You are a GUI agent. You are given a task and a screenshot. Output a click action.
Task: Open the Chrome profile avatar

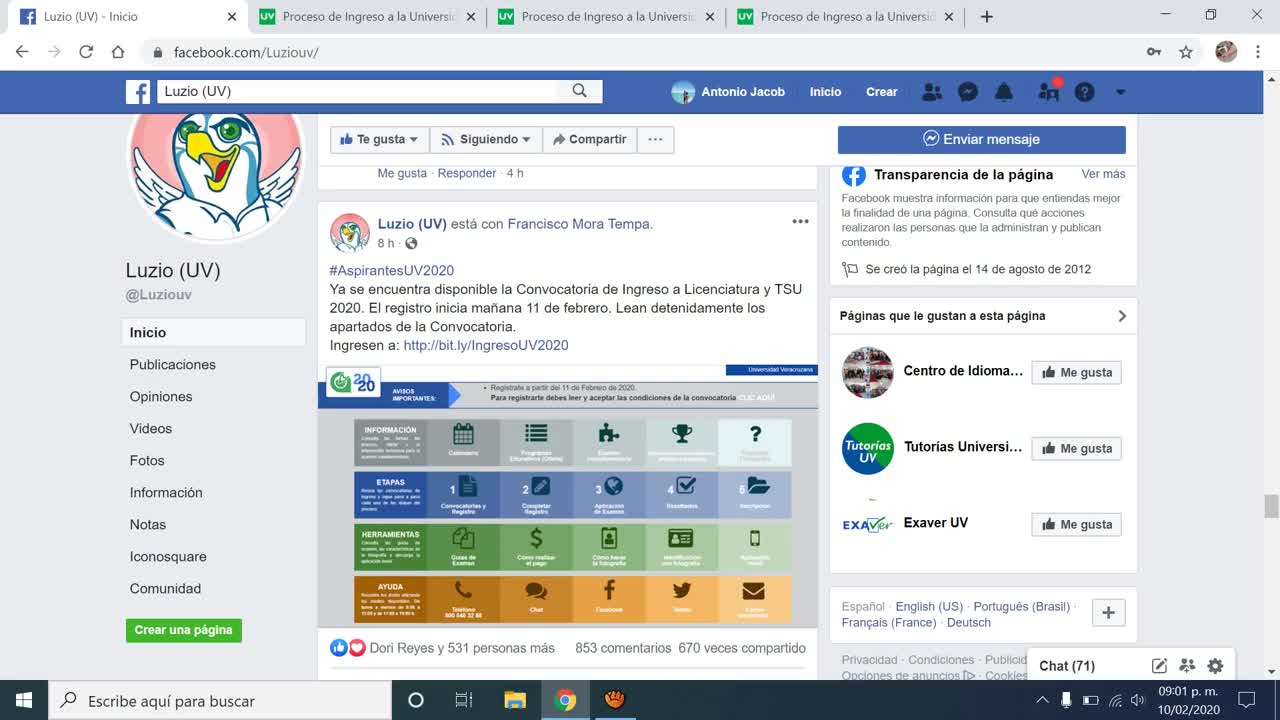1226,52
